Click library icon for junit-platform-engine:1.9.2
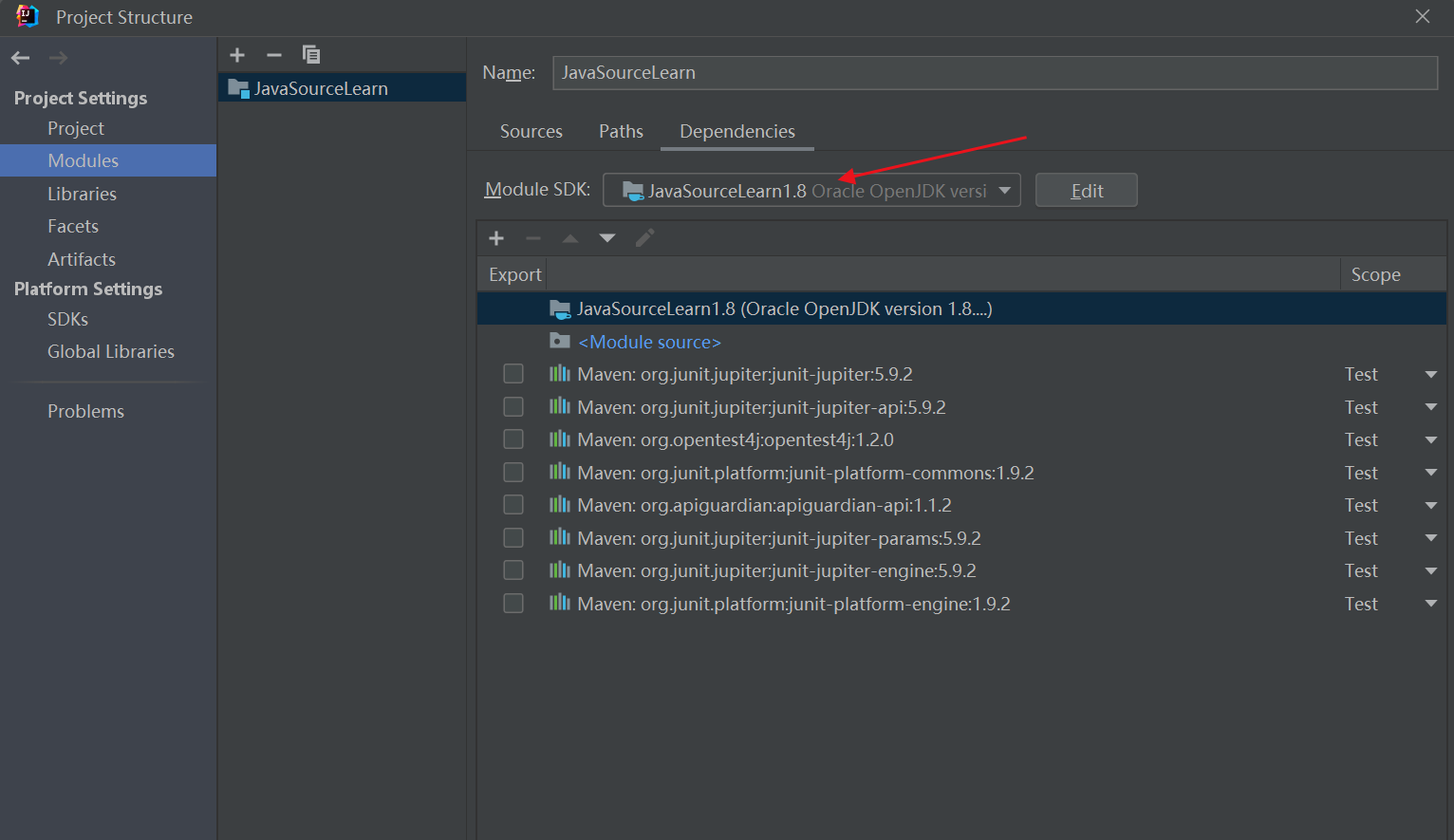Screen dimensions: 1454x840 click(x=560, y=603)
